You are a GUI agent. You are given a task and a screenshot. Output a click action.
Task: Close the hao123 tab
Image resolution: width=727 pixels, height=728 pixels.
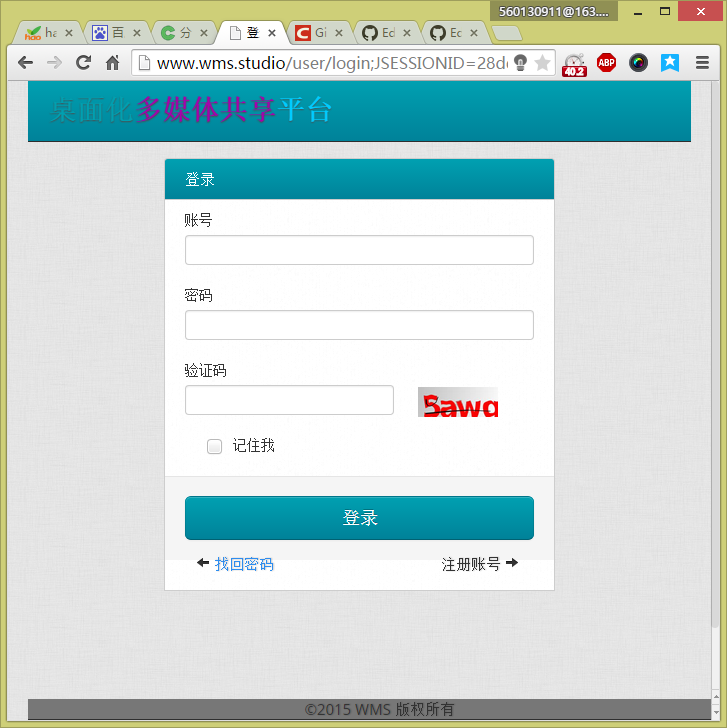coord(69,33)
